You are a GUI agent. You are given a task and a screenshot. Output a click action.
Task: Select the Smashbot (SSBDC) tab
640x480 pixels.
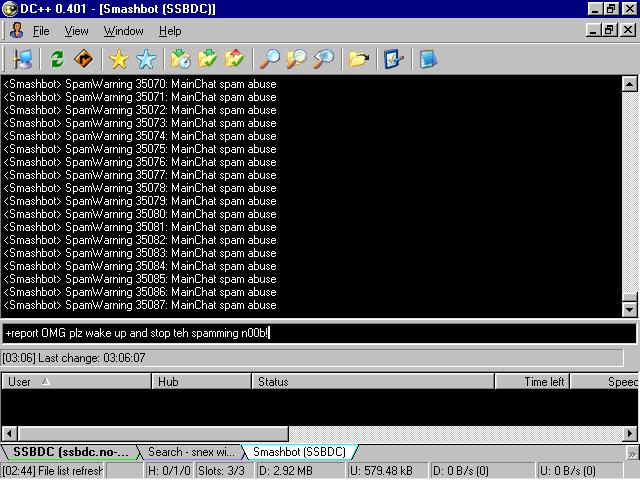[x=300, y=452]
